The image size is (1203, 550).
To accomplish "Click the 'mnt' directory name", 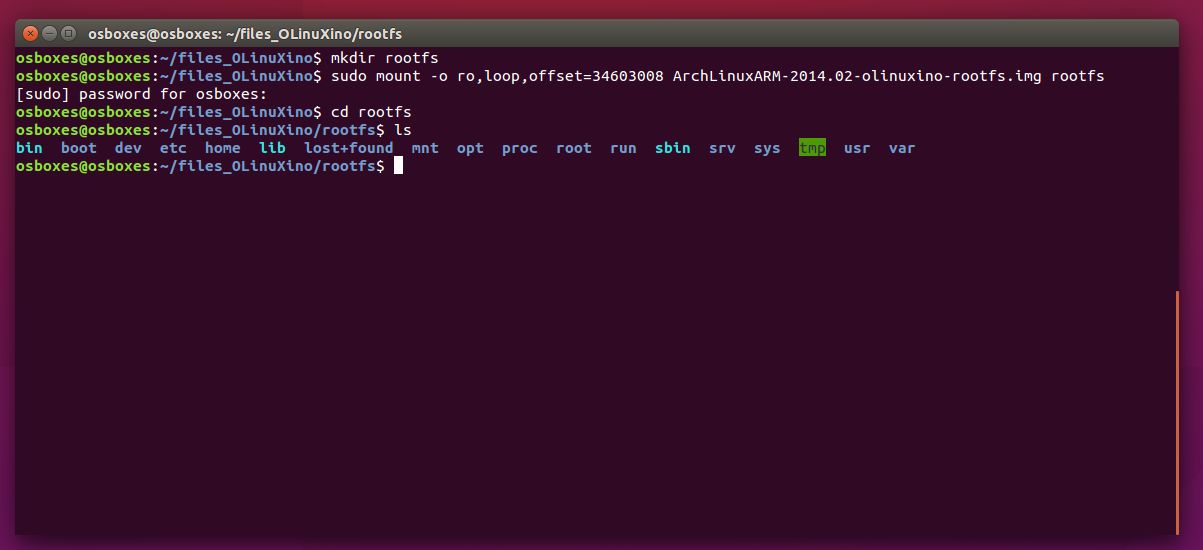I will point(425,148).
